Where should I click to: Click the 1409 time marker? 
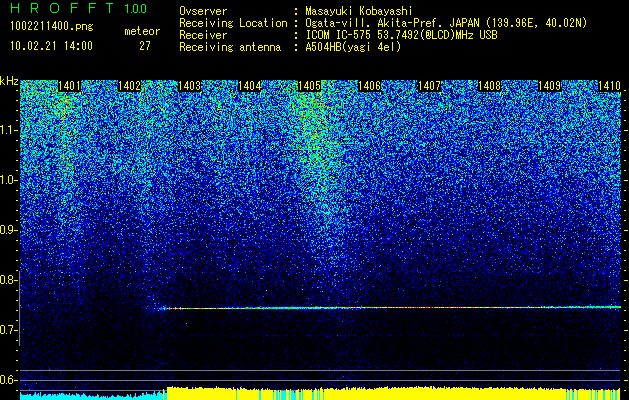pos(549,86)
